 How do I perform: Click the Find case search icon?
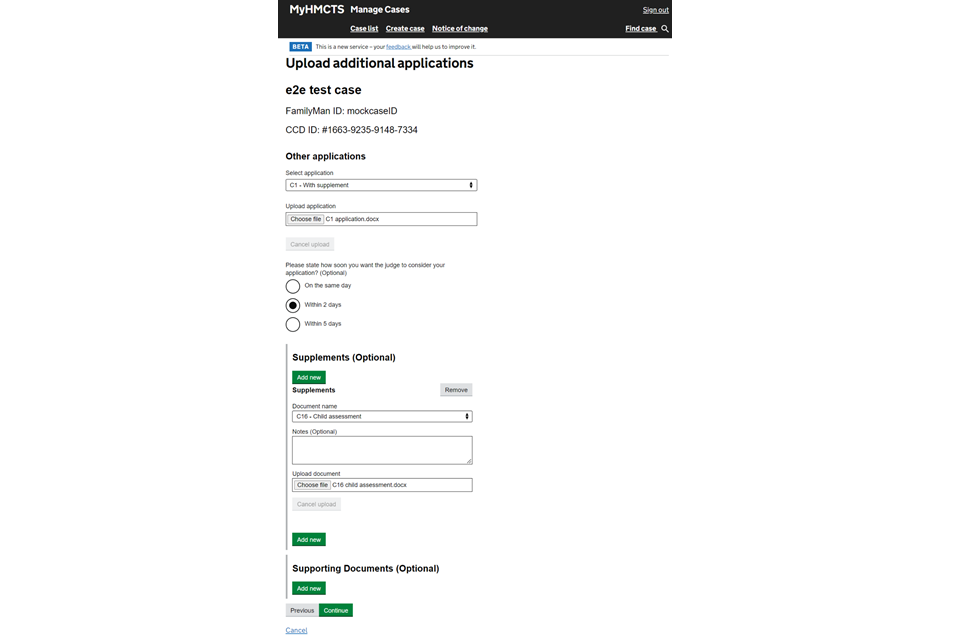pyautogui.click(x=665, y=29)
